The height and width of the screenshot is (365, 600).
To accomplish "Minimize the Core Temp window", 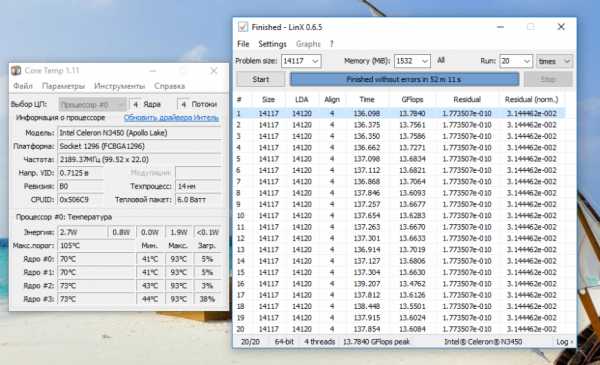I will pyautogui.click(x=153, y=70).
